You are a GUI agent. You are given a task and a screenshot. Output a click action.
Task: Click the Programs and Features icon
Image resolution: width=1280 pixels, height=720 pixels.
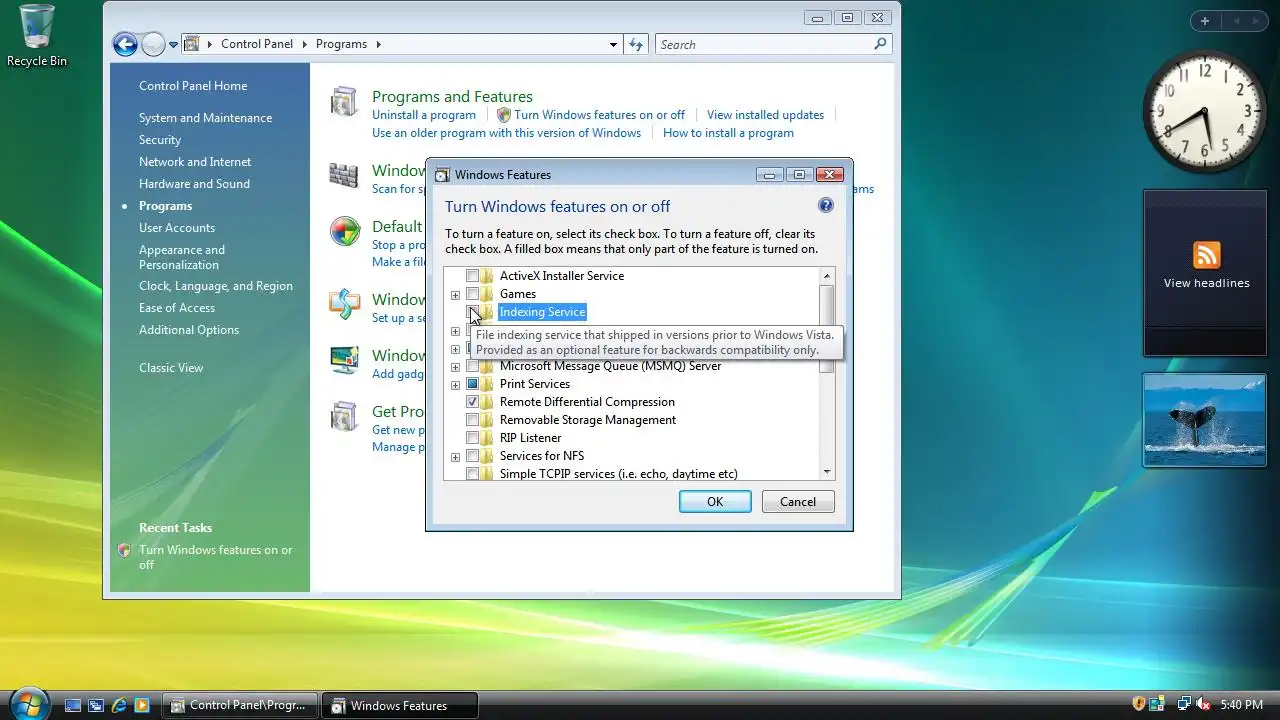344,102
